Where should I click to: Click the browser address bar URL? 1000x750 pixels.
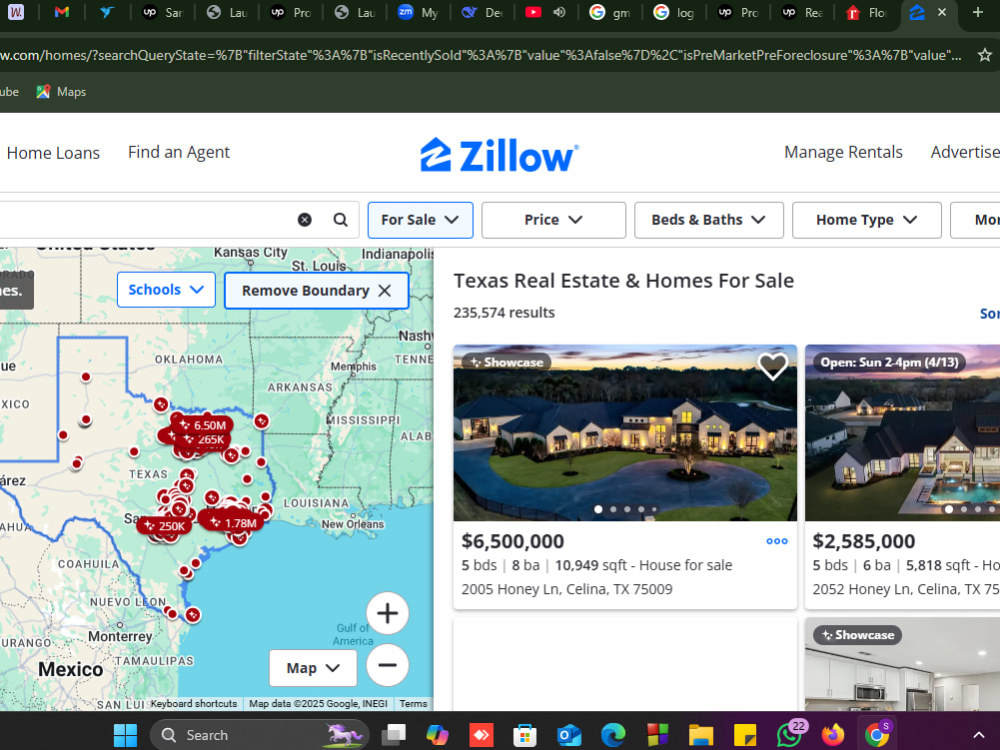pos(481,55)
